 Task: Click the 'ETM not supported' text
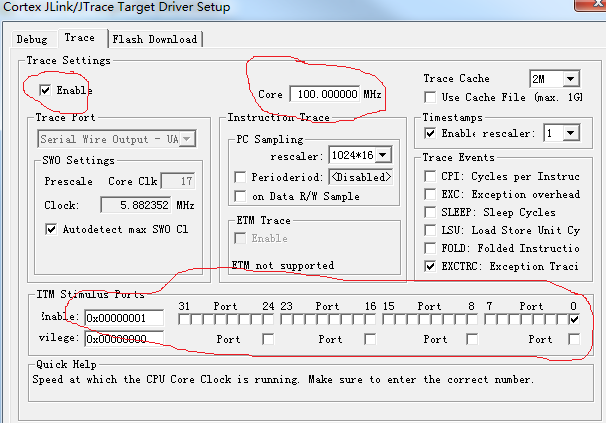click(x=283, y=265)
